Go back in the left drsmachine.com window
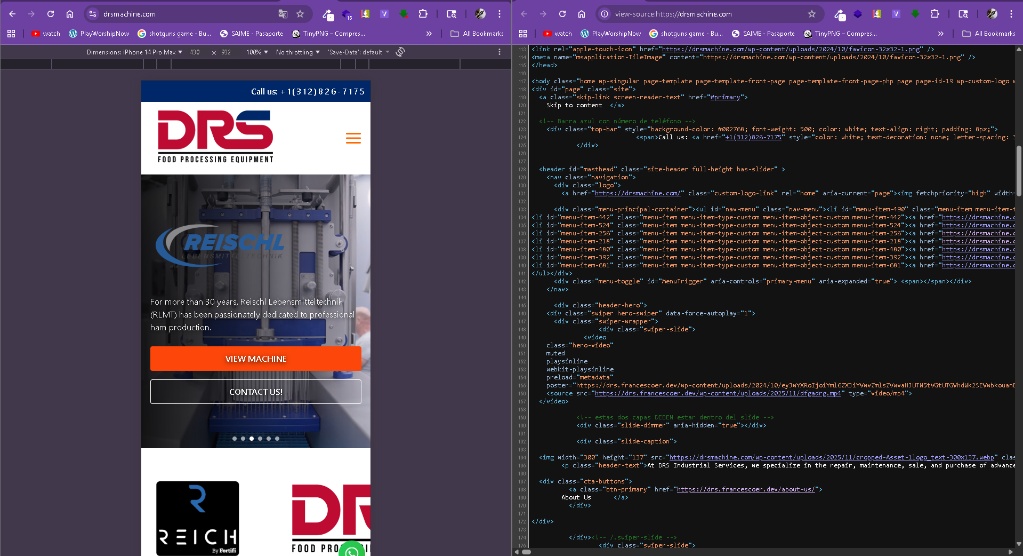The width and height of the screenshot is (1023, 556). pos(12,14)
